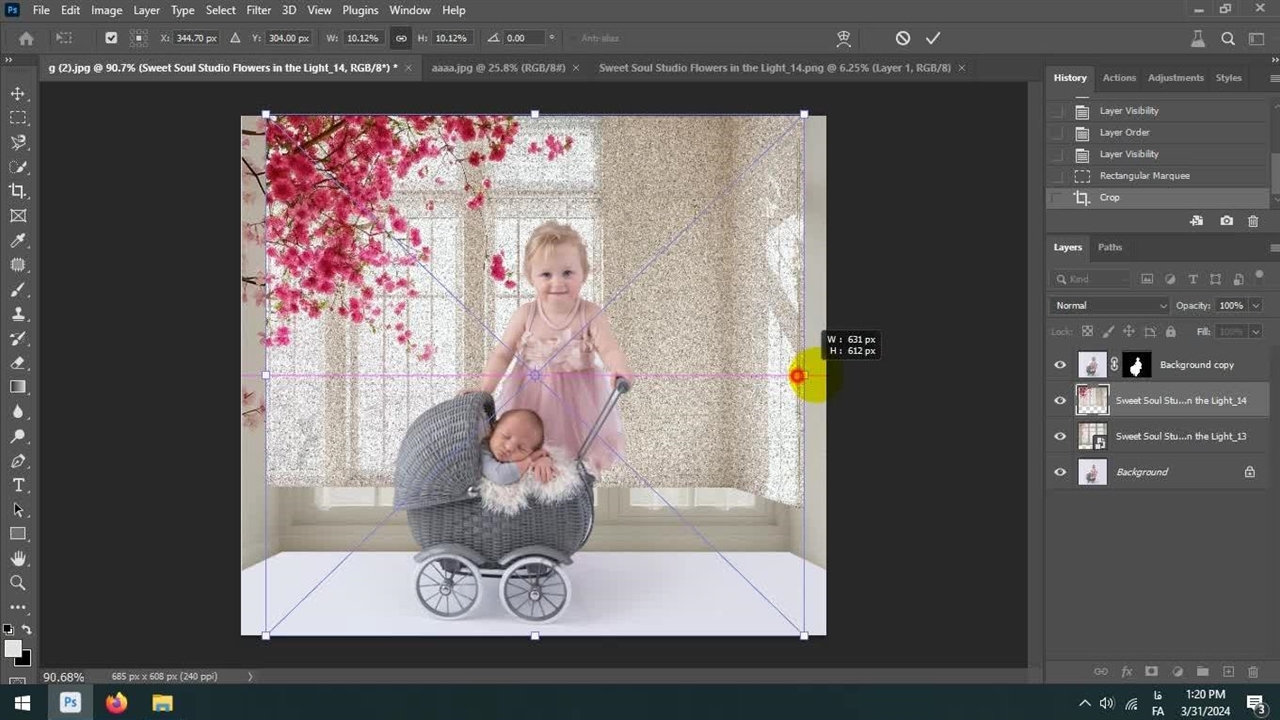Select the Zoom tool in the toolbar
Image resolution: width=1280 pixels, height=720 pixels.
[18, 582]
